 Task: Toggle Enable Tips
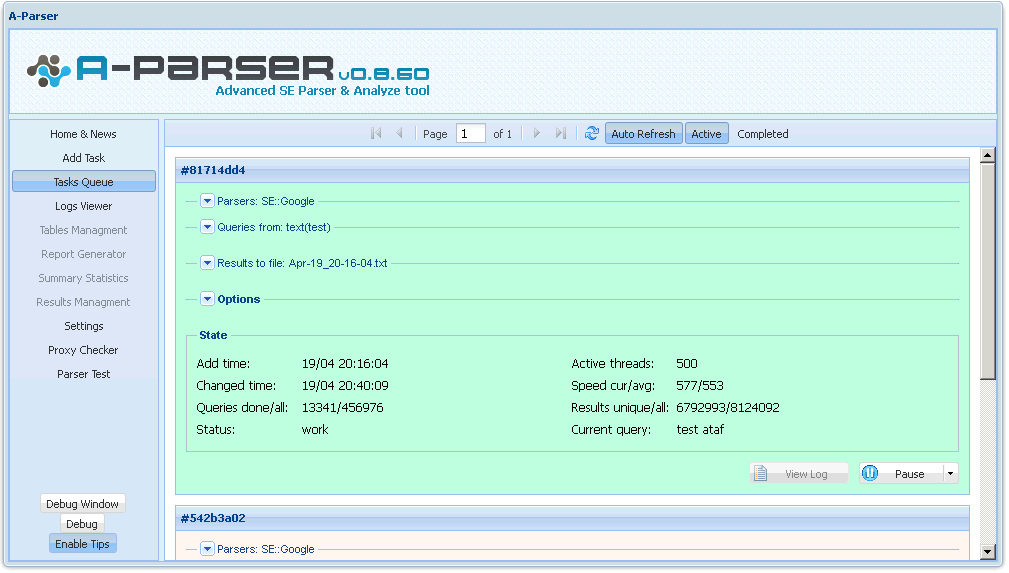(82, 543)
